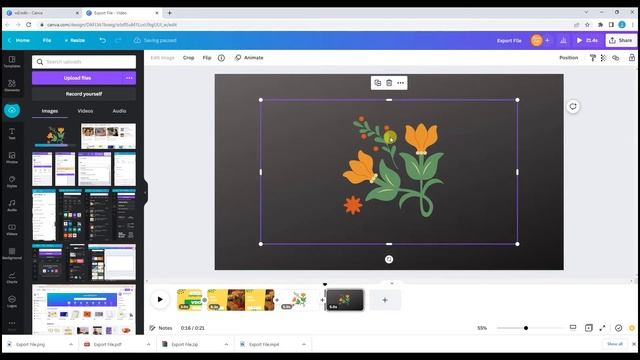The image size is (640, 360).
Task: Open the Text panel in sidebar
Action: coord(12,133)
